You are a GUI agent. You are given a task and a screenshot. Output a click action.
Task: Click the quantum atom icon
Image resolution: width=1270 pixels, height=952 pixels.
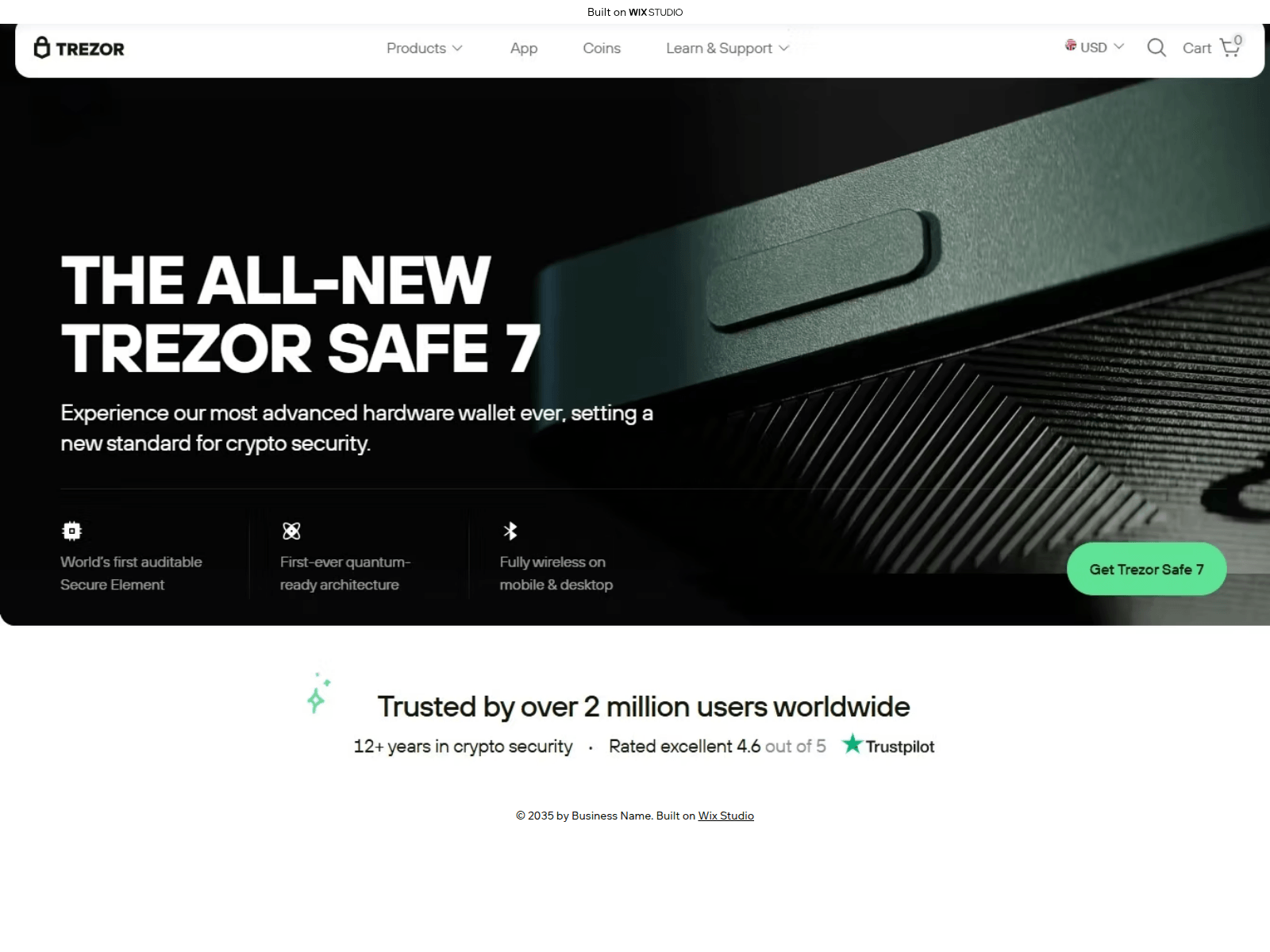[291, 531]
